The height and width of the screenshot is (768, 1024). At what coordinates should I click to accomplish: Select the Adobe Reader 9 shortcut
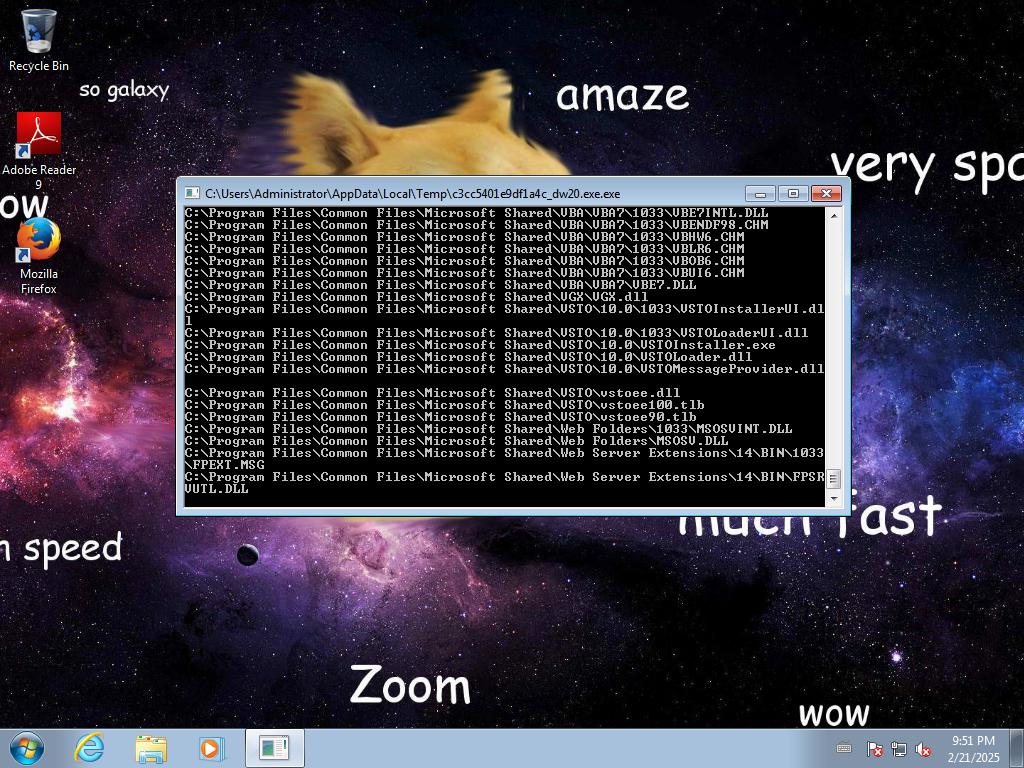(x=39, y=151)
